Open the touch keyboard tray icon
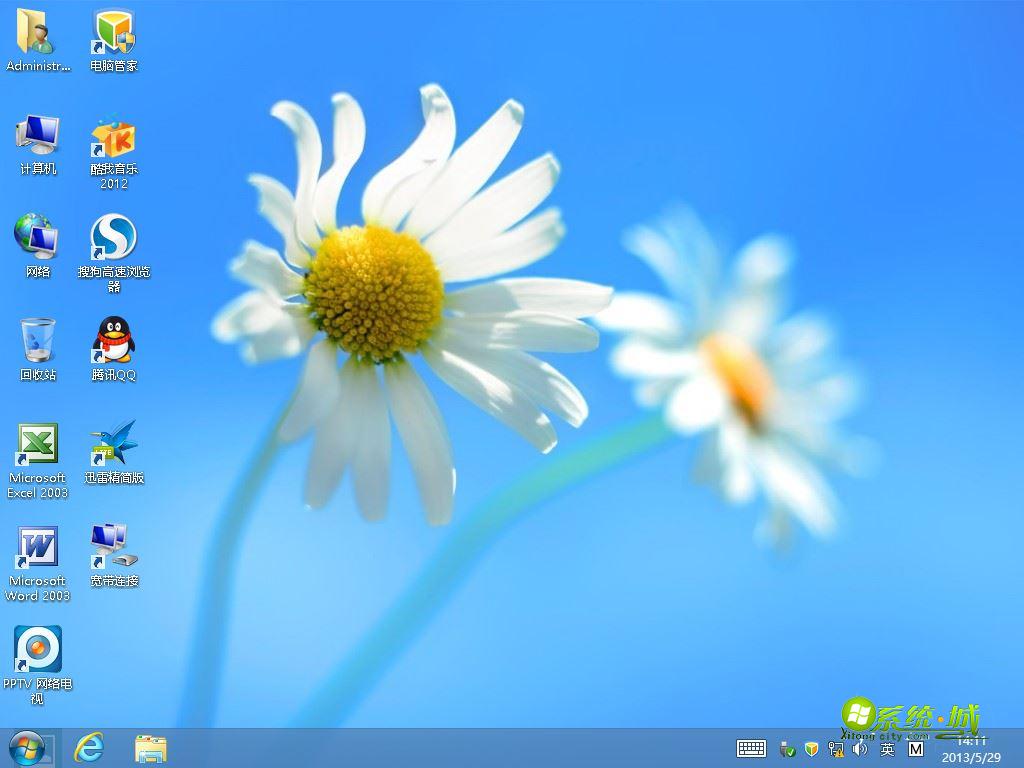 click(750, 748)
